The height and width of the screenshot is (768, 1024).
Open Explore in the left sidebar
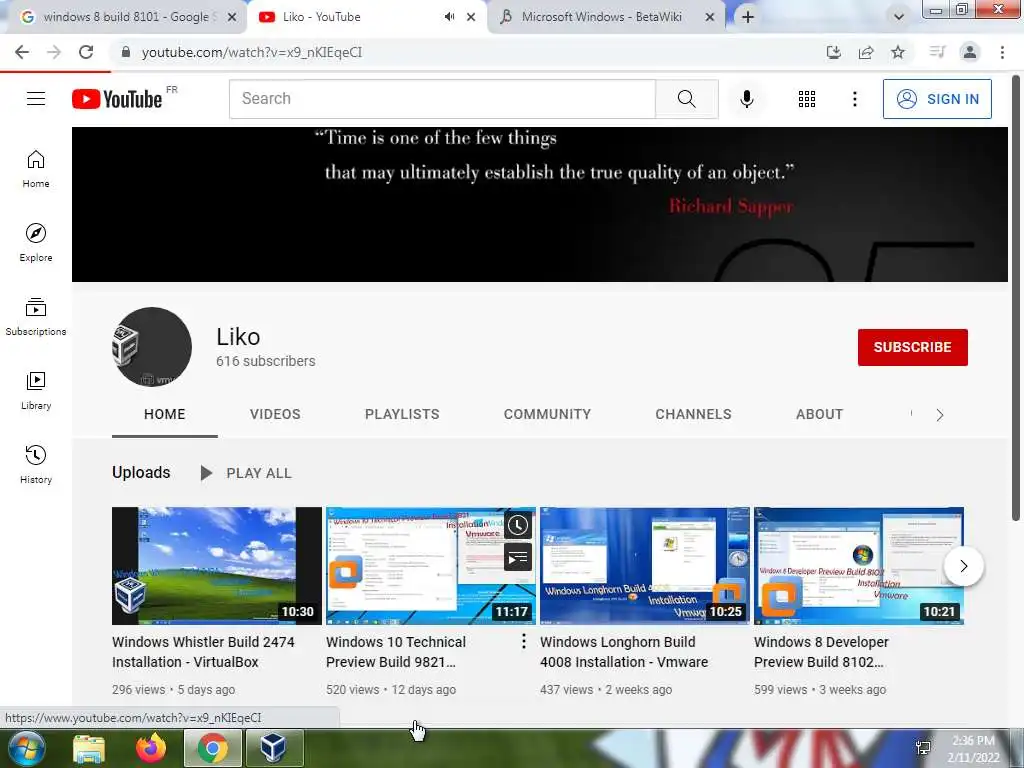point(36,242)
